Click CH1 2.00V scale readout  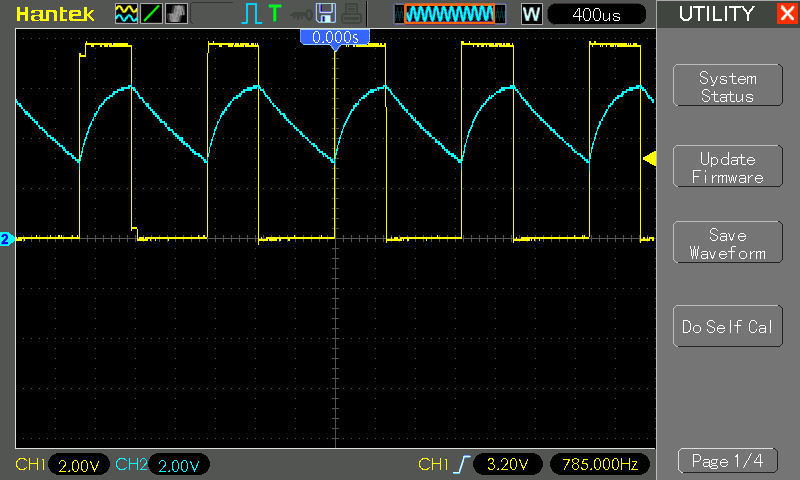(79, 465)
